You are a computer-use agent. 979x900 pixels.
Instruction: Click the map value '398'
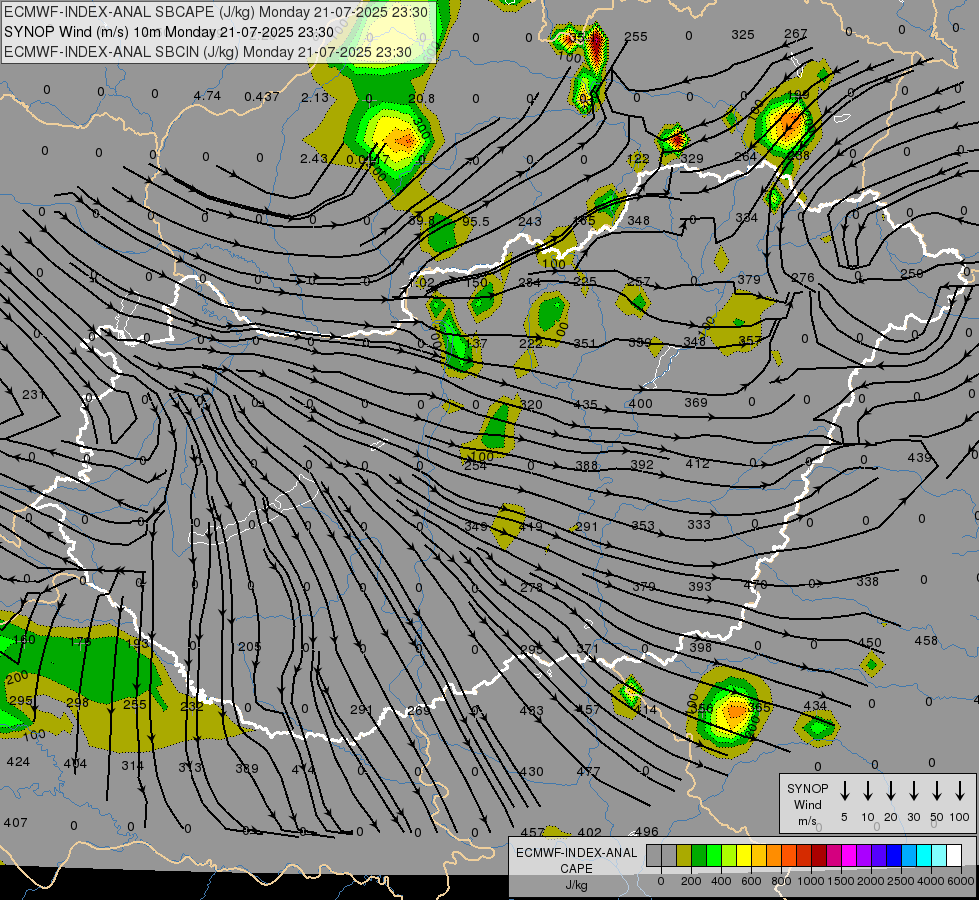click(x=701, y=647)
